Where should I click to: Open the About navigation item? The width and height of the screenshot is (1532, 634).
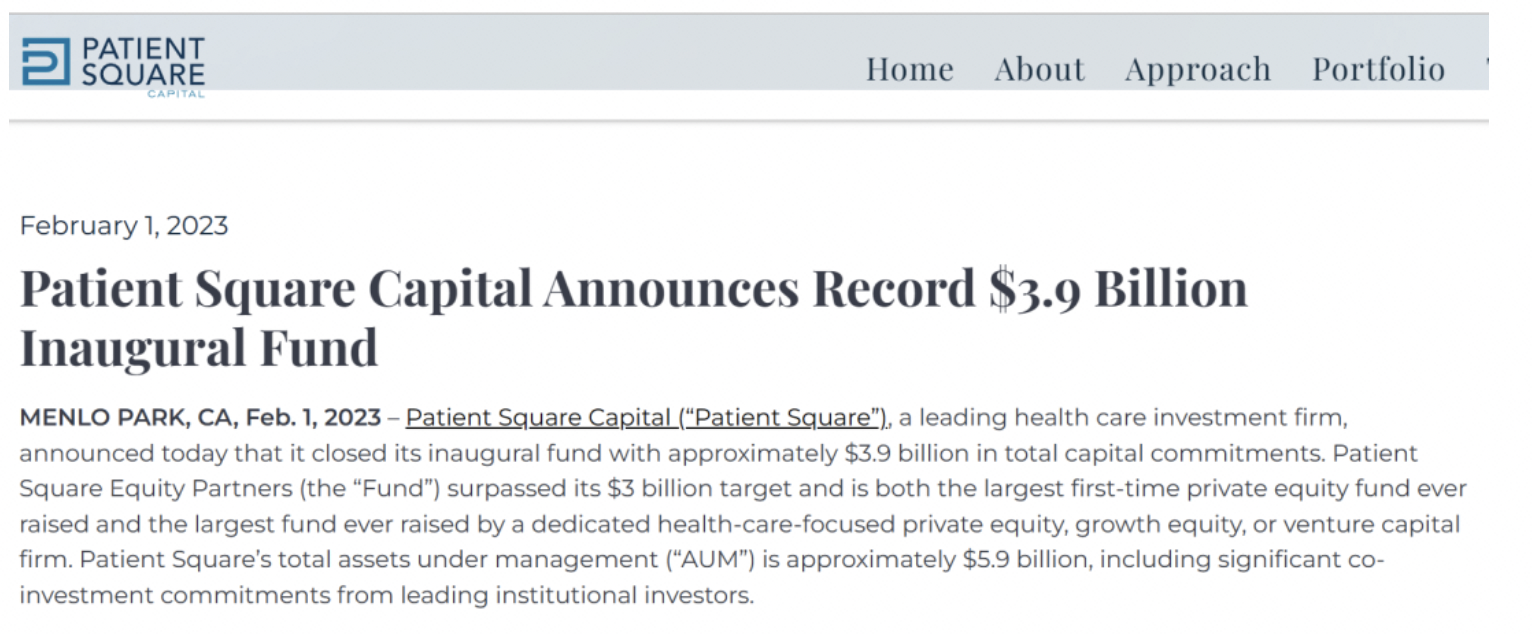click(1039, 69)
